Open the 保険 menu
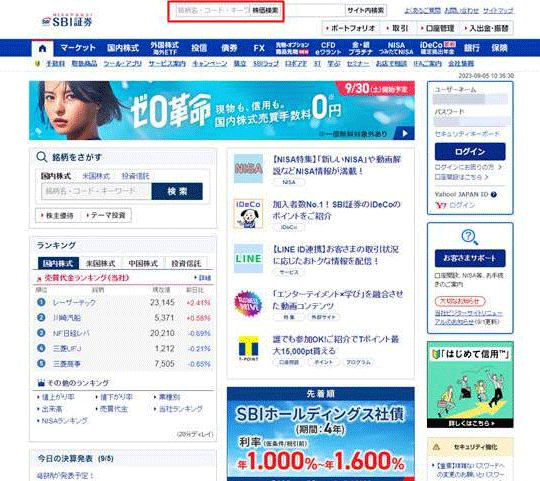 click(x=499, y=48)
